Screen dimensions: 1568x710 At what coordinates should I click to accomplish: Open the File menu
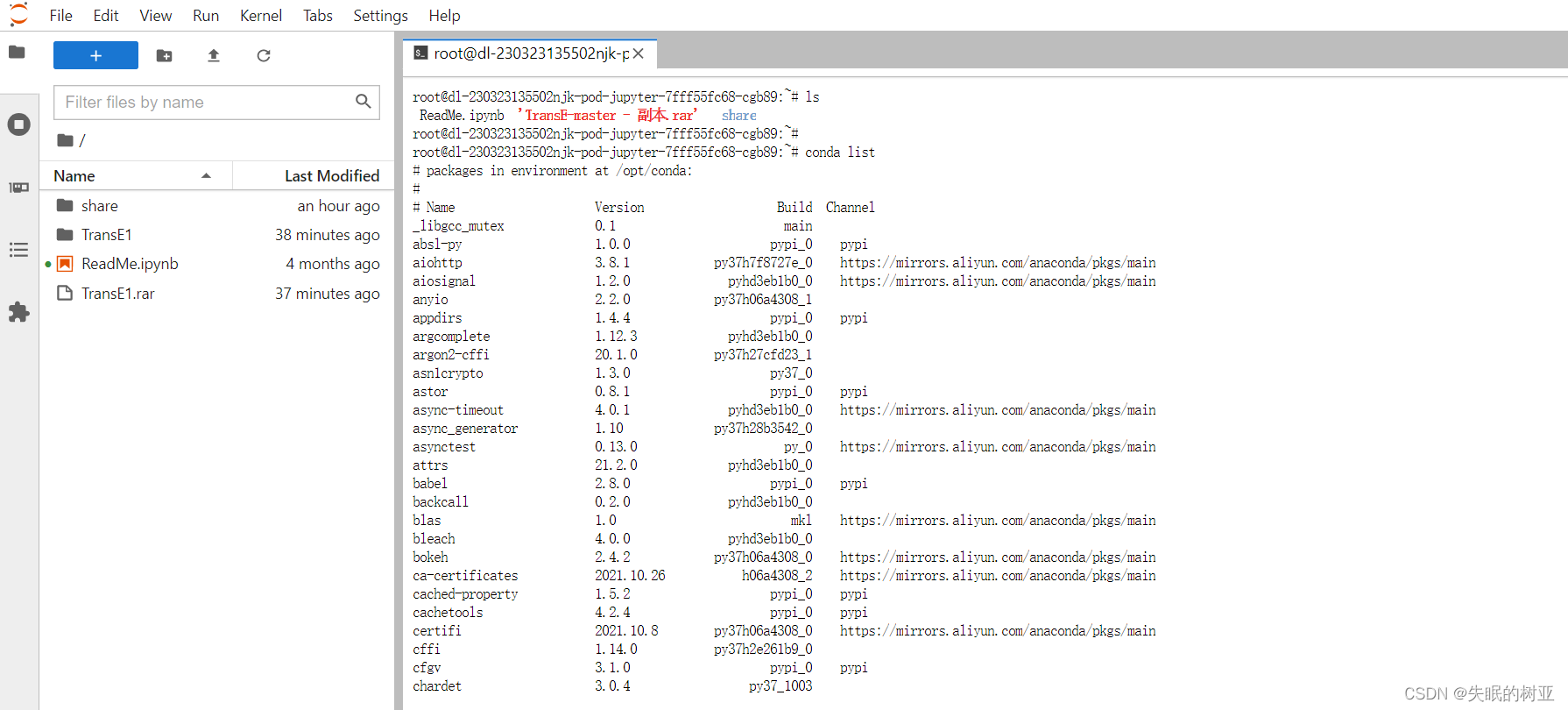tap(61, 16)
